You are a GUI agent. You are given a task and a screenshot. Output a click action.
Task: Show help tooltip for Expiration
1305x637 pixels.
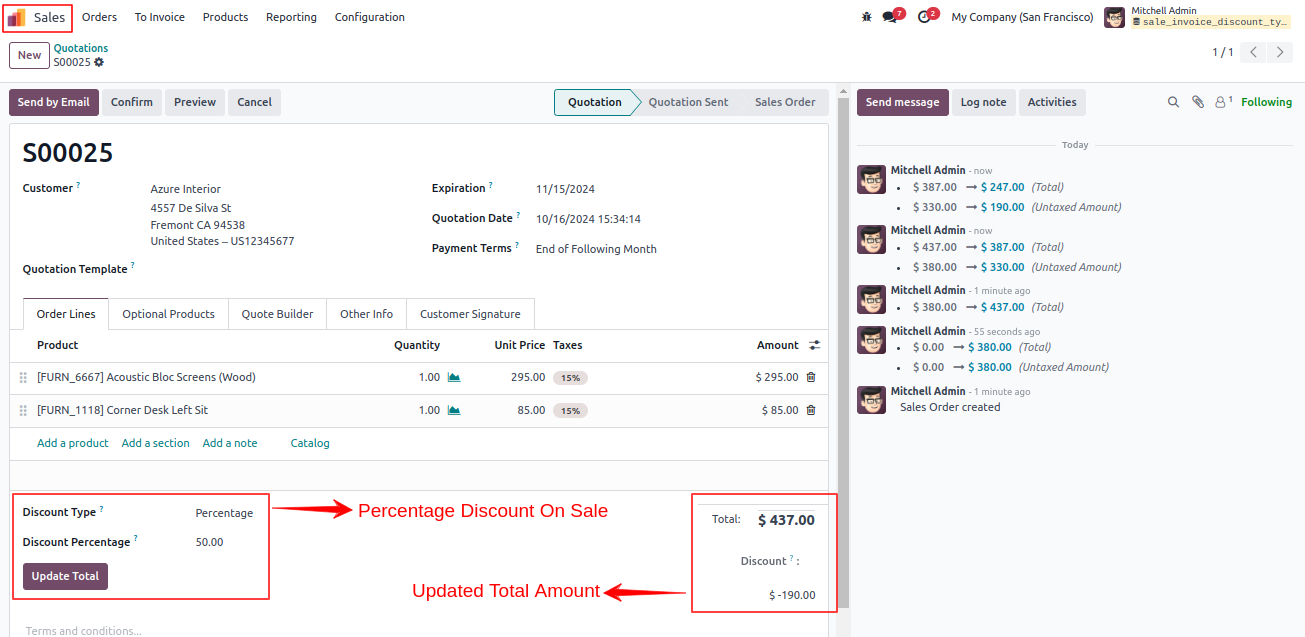(x=490, y=185)
